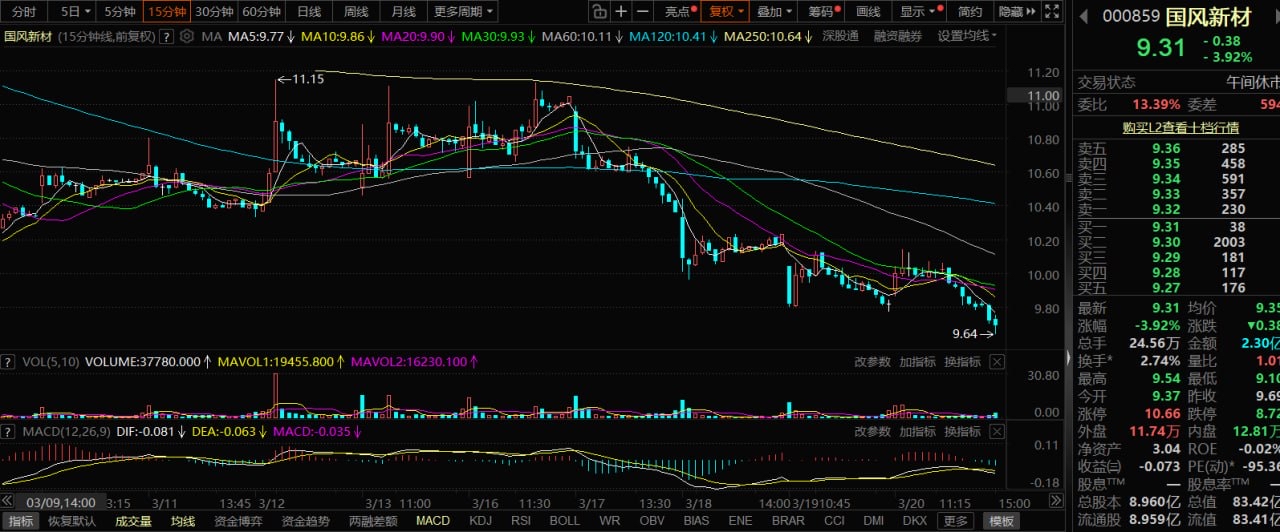
Task: Select the 30分钟 period tab
Action: pyautogui.click(x=215, y=12)
